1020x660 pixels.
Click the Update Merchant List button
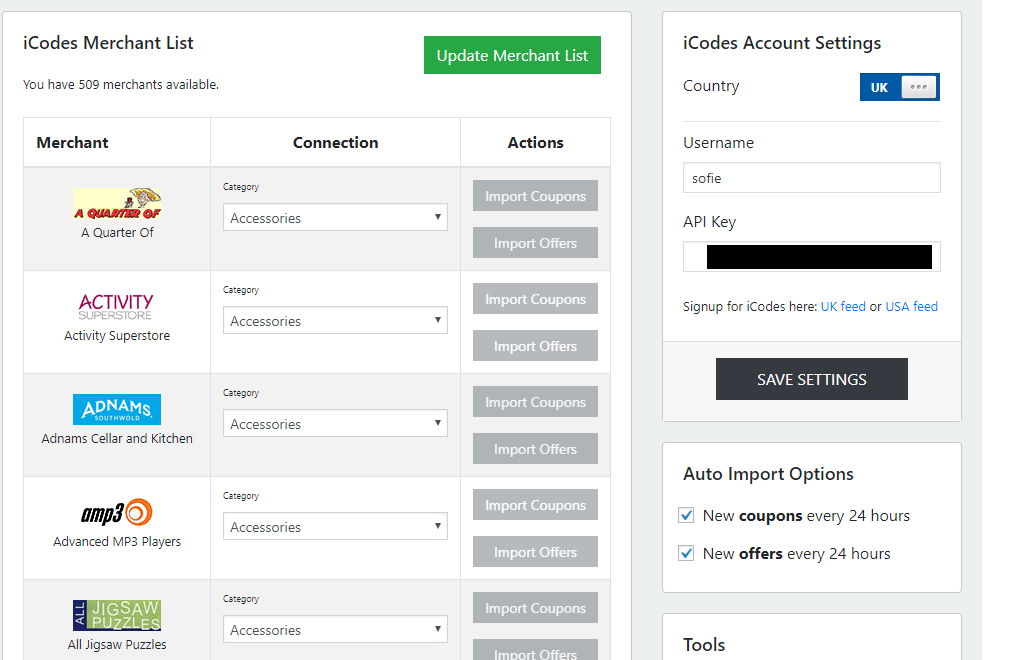point(513,55)
